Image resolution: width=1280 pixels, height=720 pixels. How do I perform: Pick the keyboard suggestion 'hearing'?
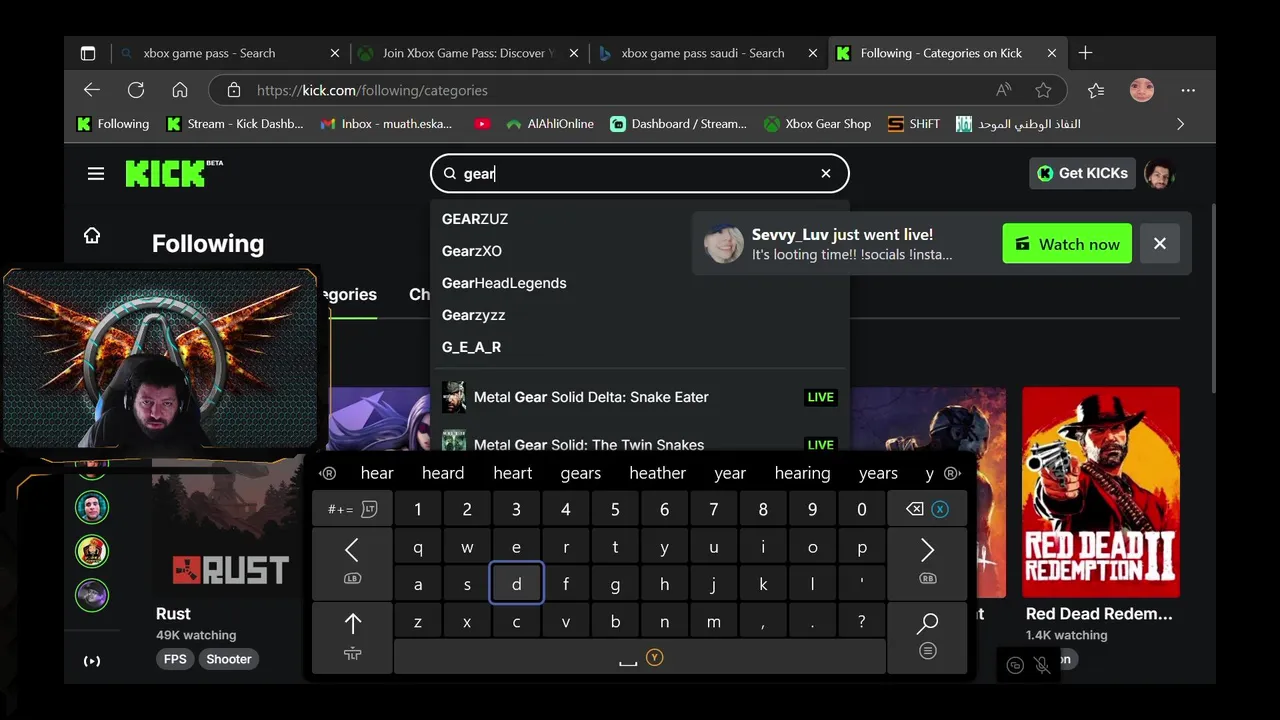(x=802, y=473)
